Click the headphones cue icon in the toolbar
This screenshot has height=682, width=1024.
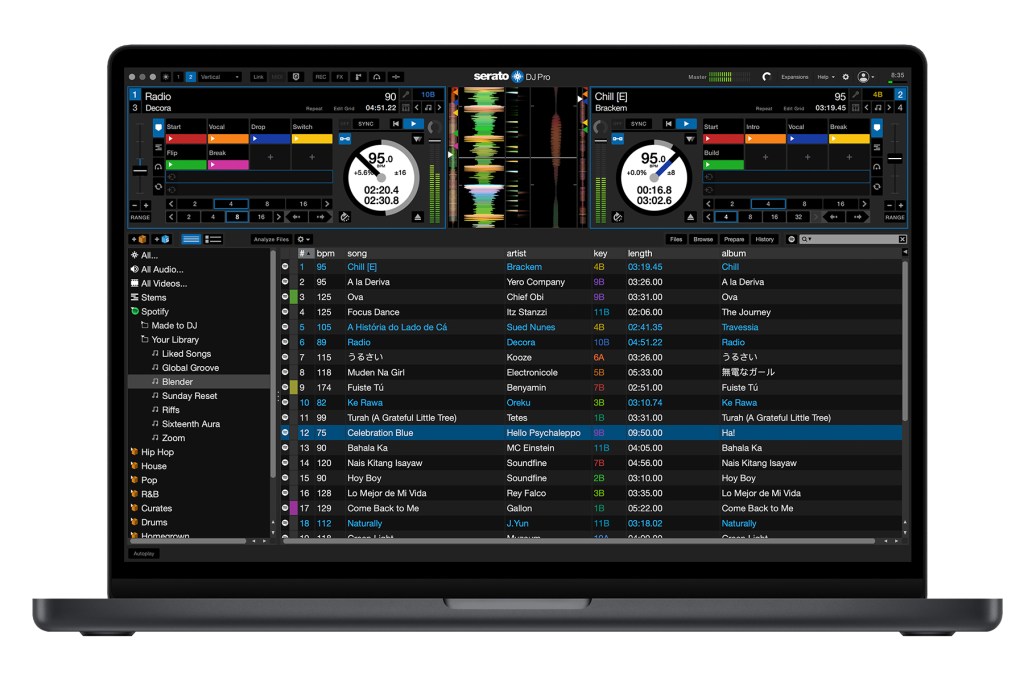pos(377,77)
